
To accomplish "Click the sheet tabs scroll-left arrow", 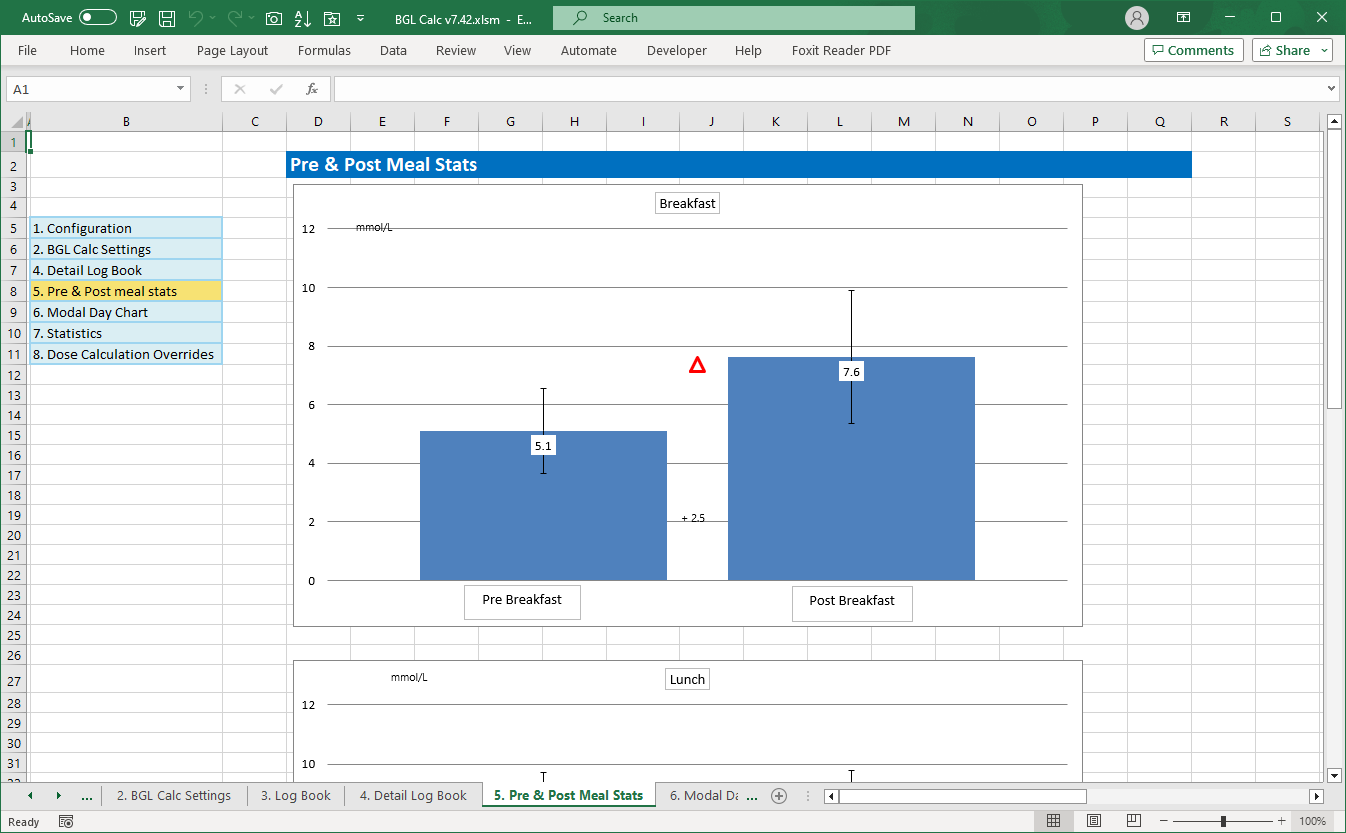I will [30, 796].
